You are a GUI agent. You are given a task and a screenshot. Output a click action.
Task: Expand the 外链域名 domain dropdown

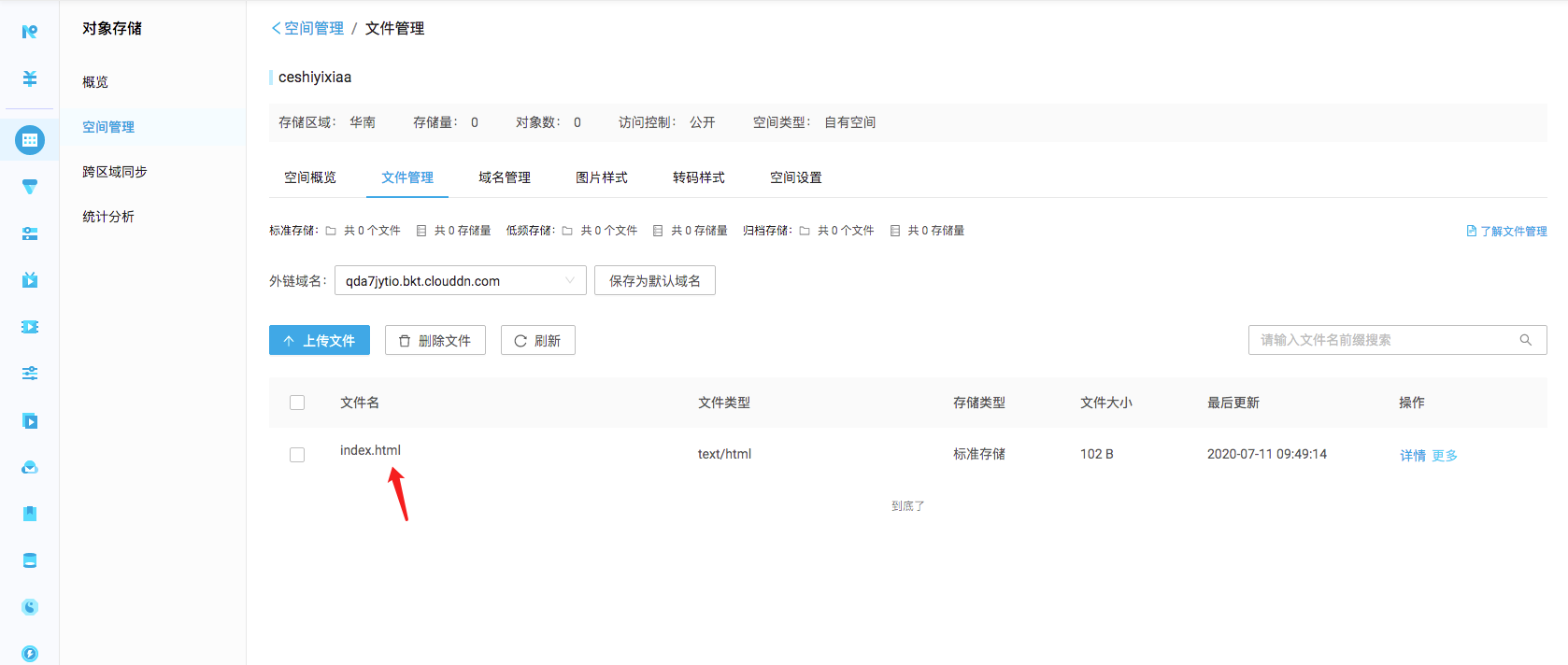(461, 280)
